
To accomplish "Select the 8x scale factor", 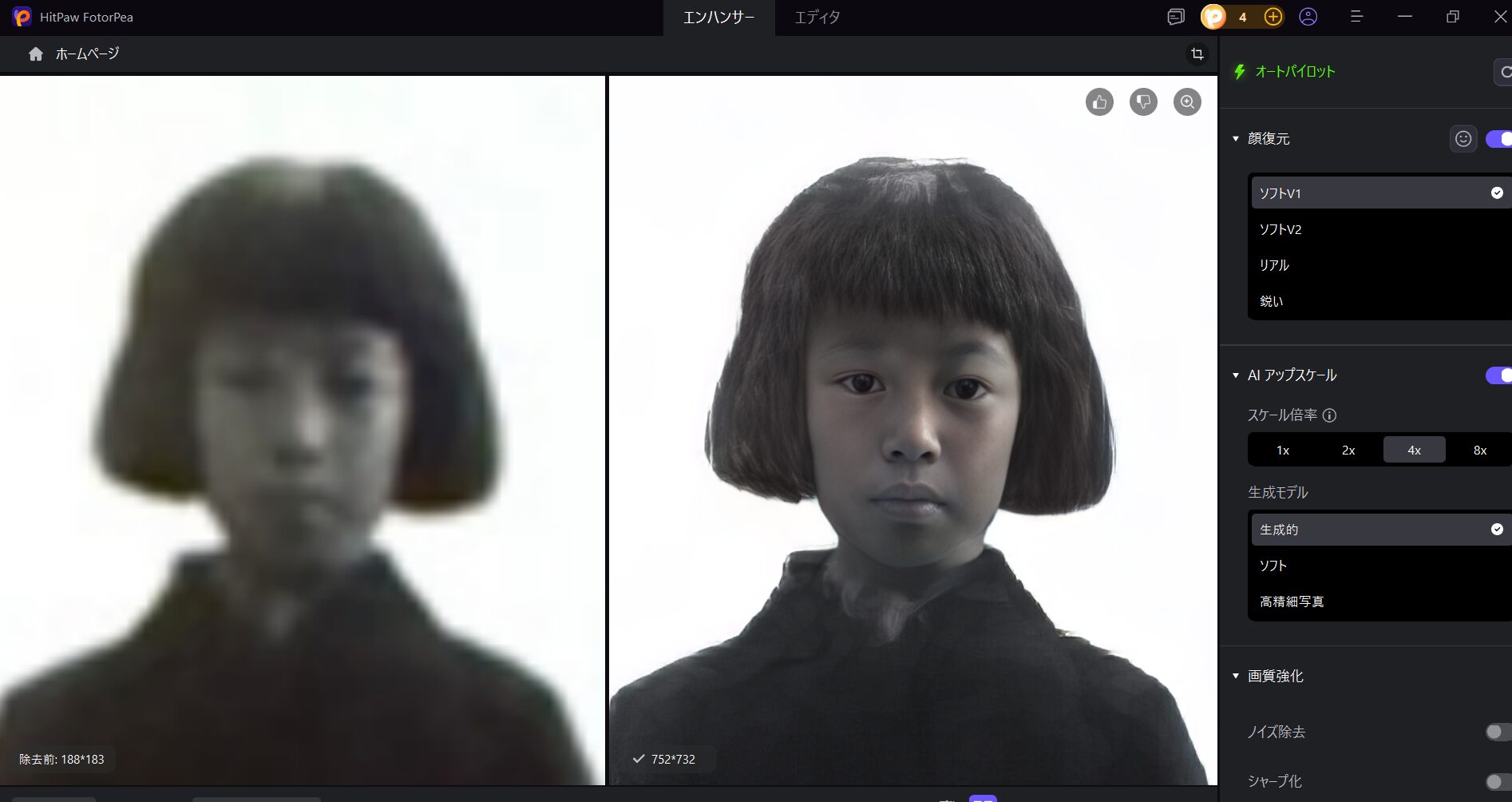I will click(x=1479, y=450).
